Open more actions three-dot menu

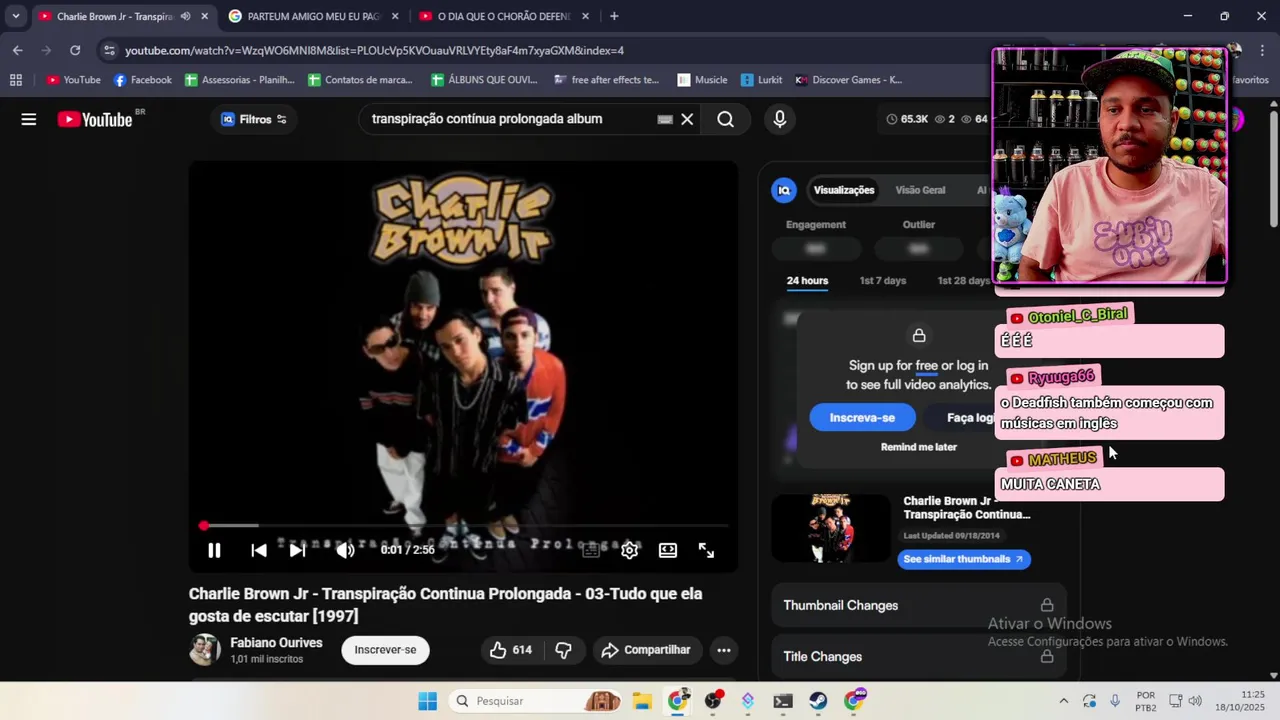point(724,650)
